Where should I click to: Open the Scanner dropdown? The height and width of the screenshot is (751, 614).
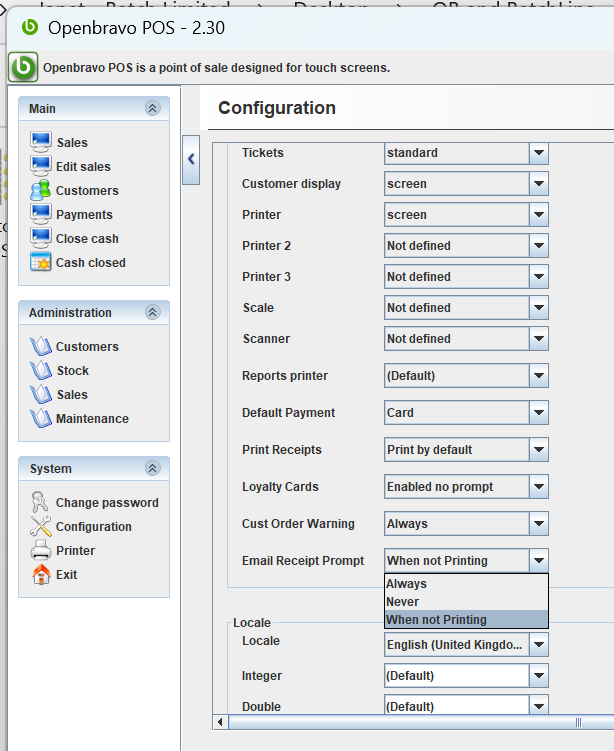(539, 339)
